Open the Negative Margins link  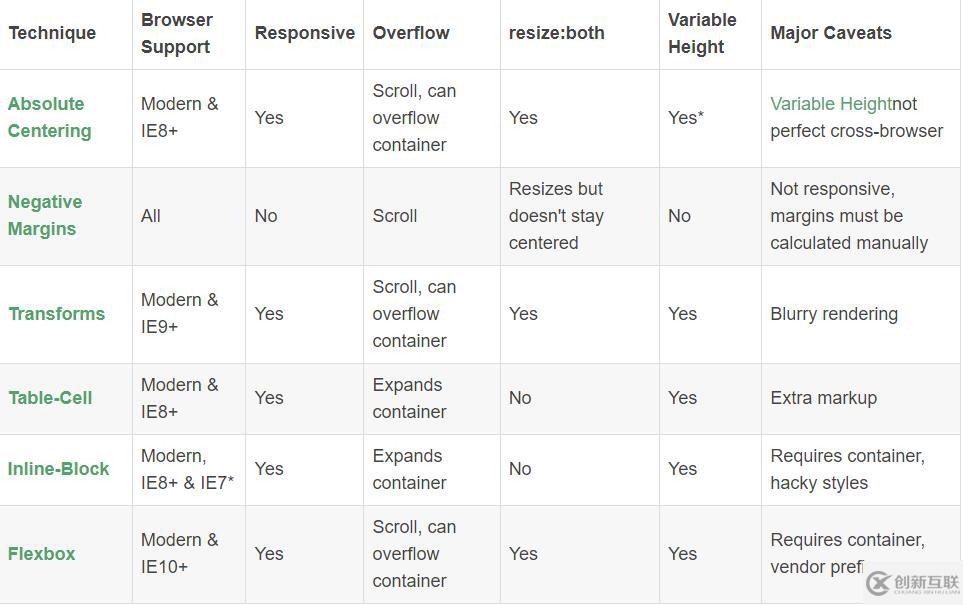pos(45,216)
